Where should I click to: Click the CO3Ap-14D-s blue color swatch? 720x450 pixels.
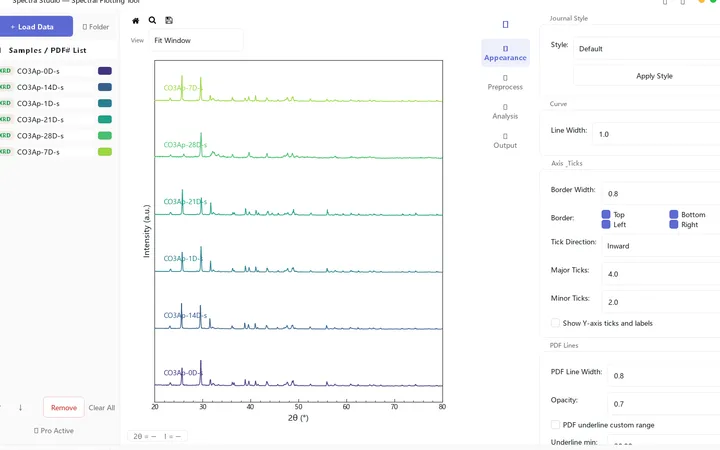point(105,87)
